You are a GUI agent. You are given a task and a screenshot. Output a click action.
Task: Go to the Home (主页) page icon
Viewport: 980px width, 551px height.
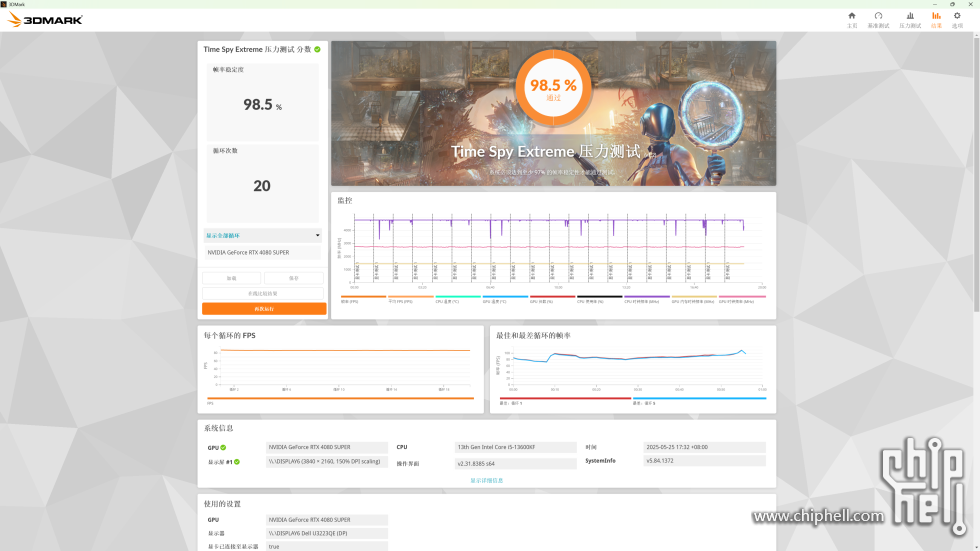(x=851, y=16)
